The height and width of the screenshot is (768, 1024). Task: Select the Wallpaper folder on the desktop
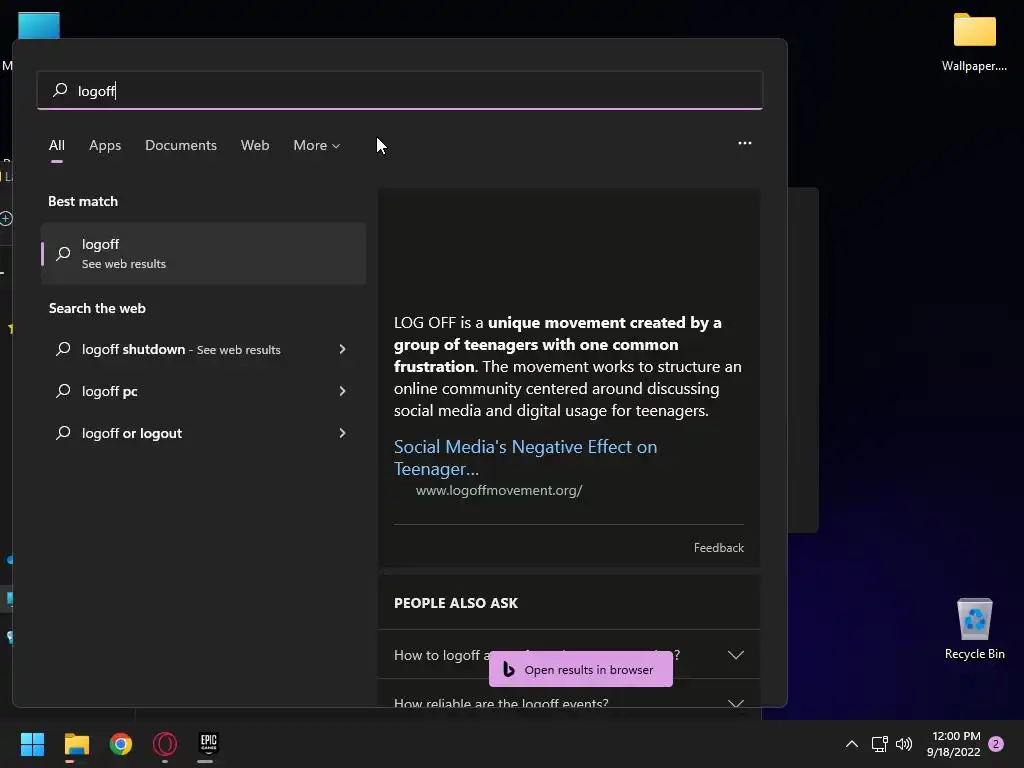tap(974, 42)
